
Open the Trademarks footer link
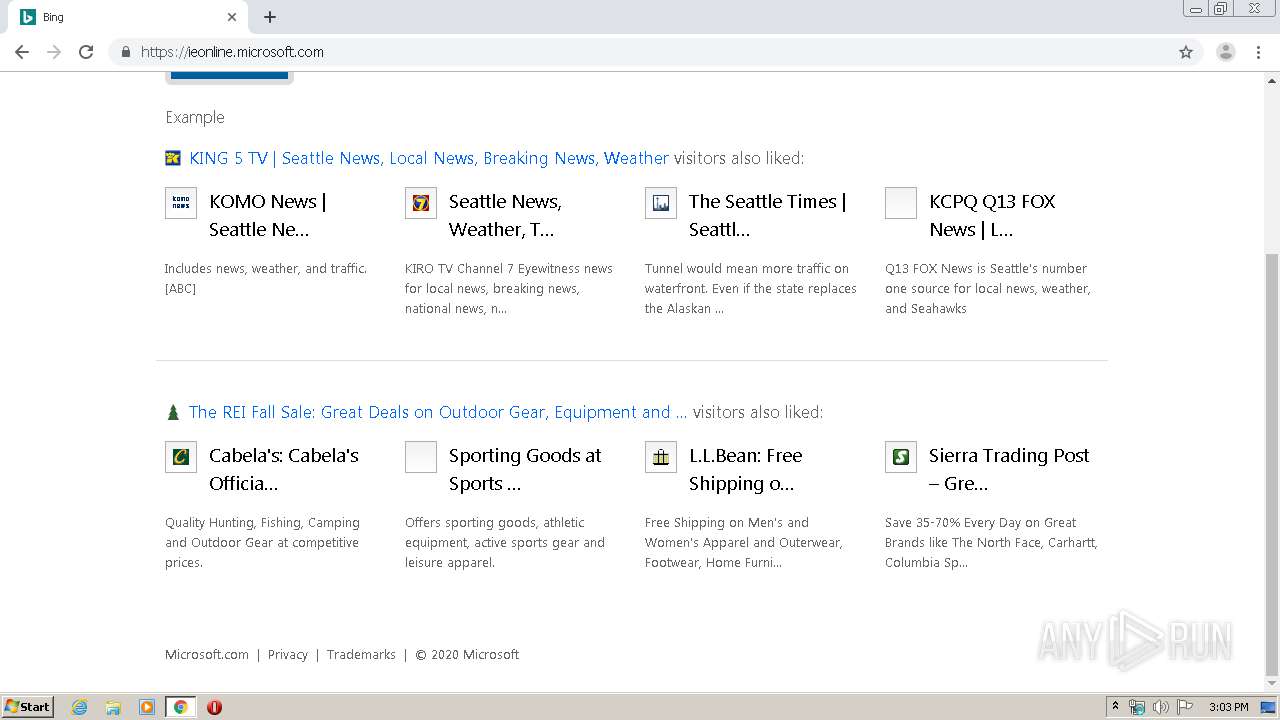coord(361,655)
